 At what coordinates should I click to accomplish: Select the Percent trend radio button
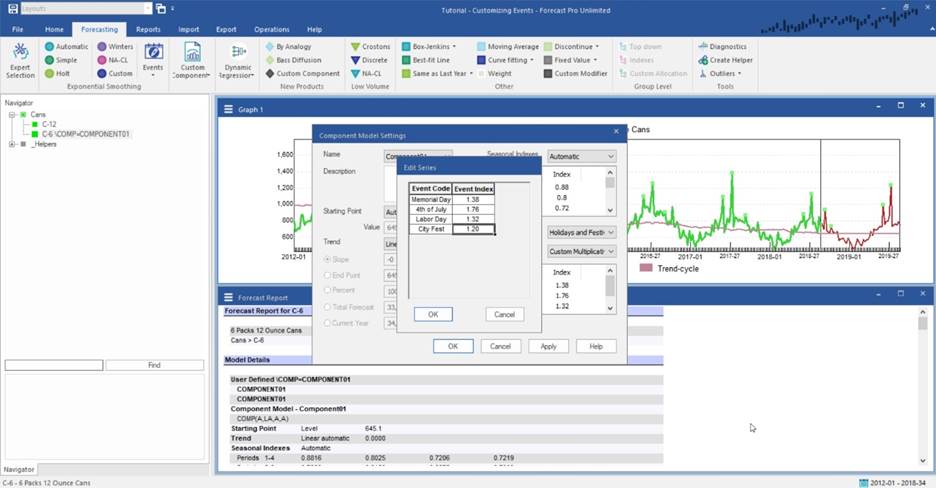pos(328,290)
